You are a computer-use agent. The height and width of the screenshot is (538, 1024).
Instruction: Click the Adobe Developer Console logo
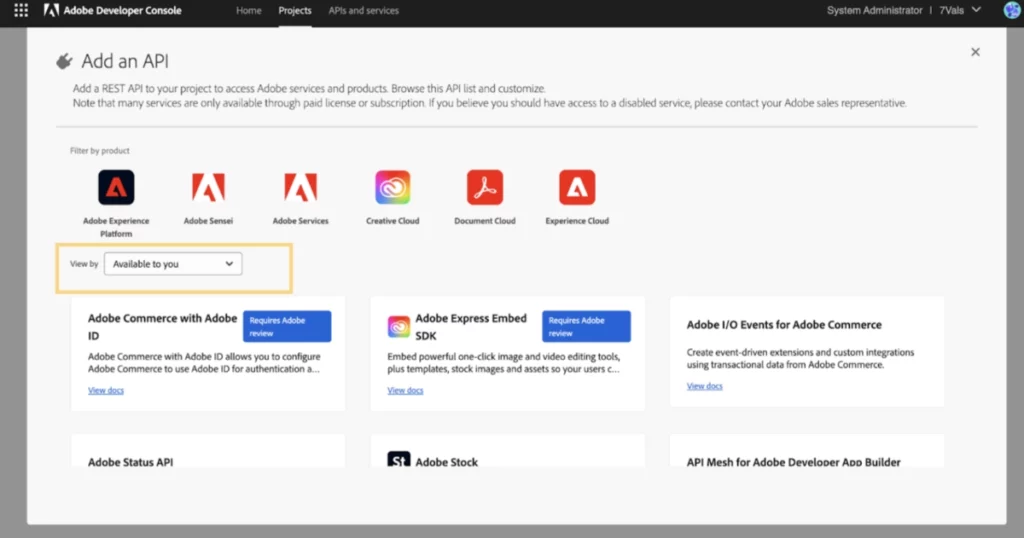[x=112, y=10]
